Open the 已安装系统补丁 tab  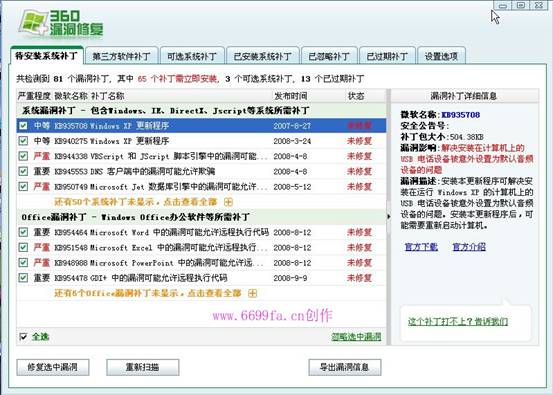point(263,56)
